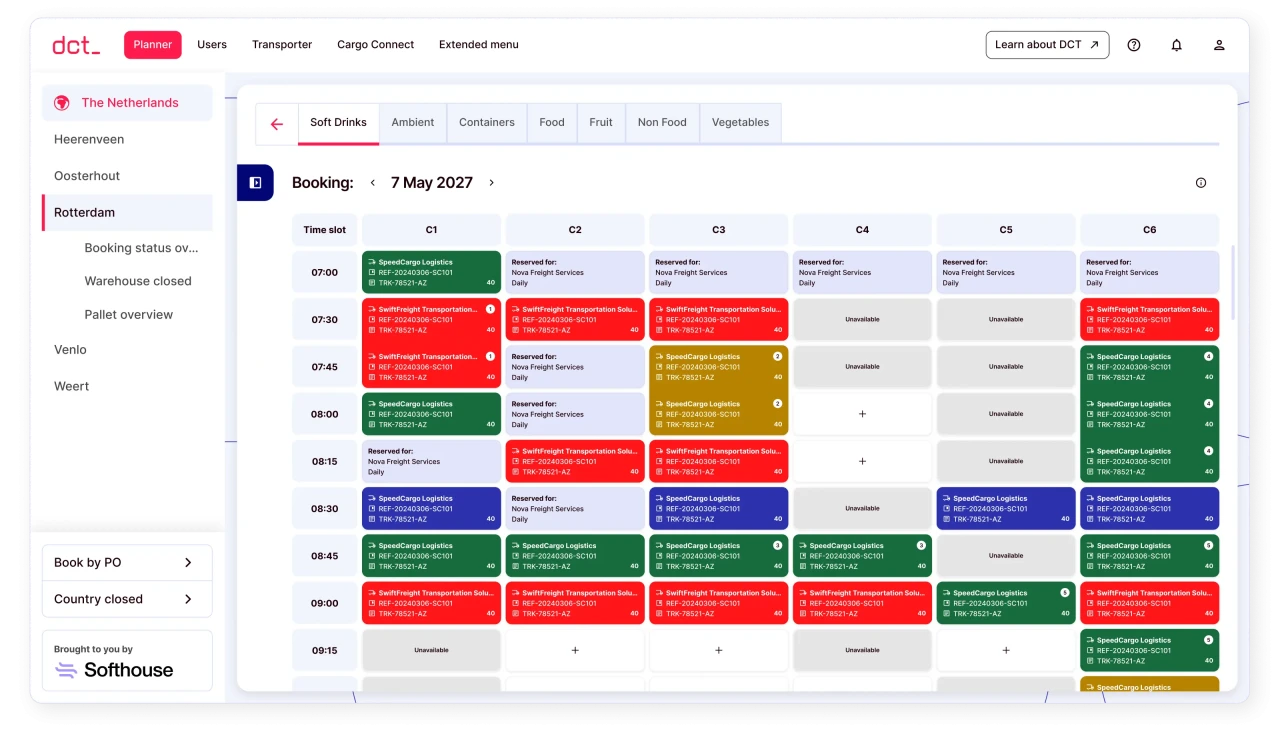Viewport: 1280px width, 732px height.
Task: Switch to the Containers tab
Action: tap(486, 123)
